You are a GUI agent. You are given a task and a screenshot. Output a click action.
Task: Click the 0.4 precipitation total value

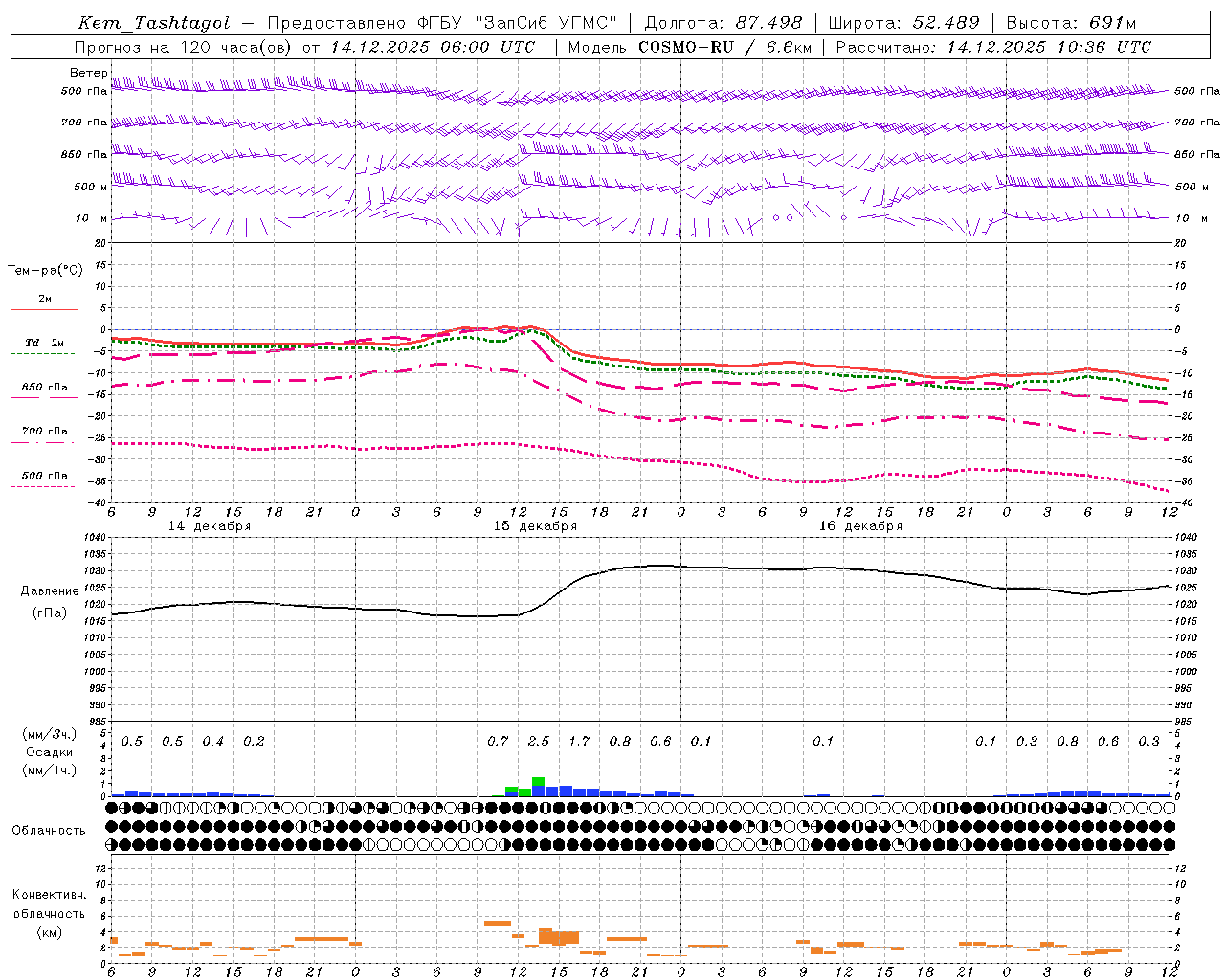(212, 742)
